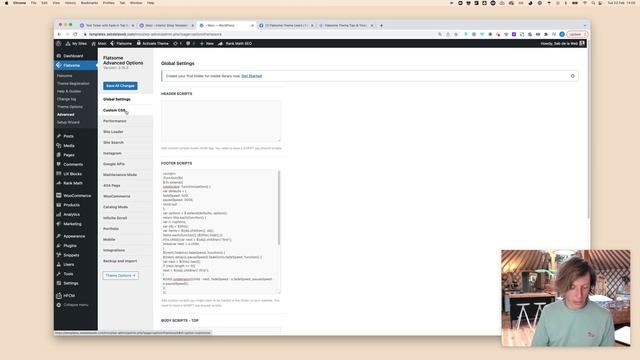
Task: Open Marketing in admin sidebar
Action: tap(72, 224)
